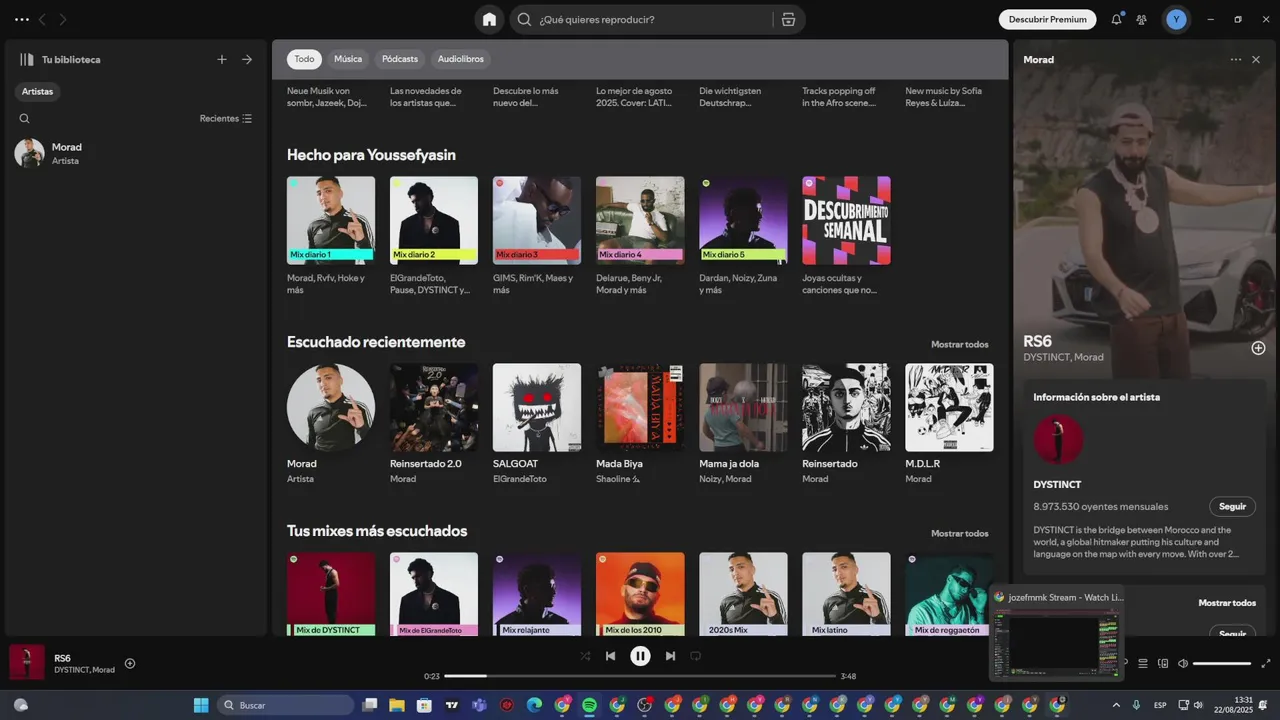Toggle repeat mode
This screenshot has width=1280, height=720.
pyautogui.click(x=695, y=656)
